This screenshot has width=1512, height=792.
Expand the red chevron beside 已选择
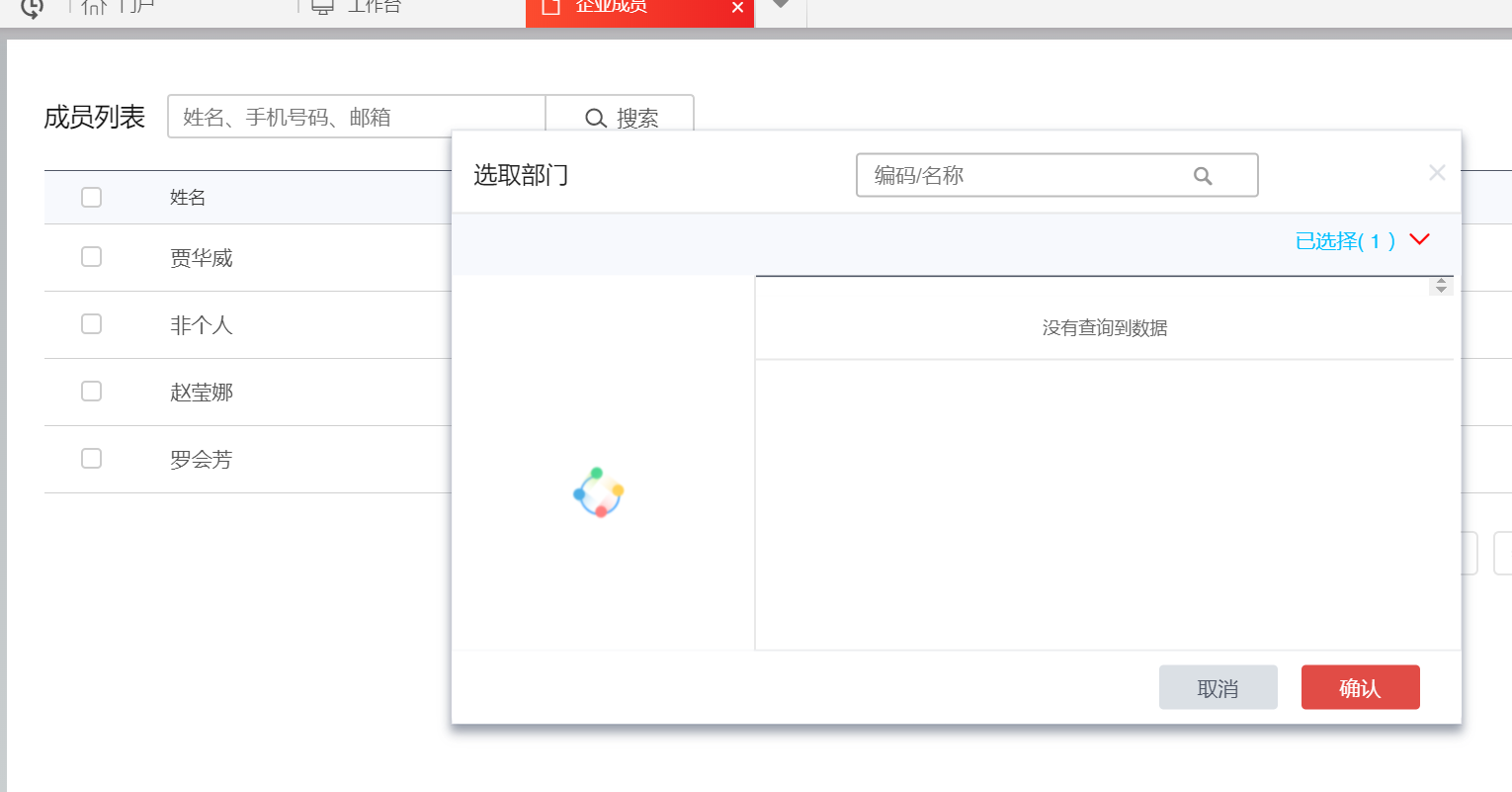coord(1420,239)
